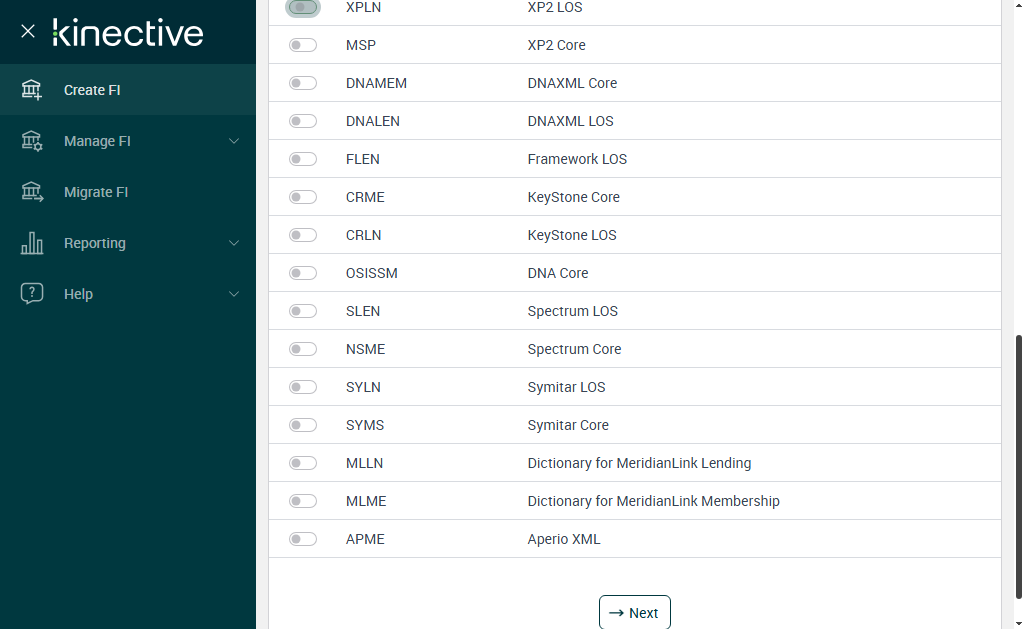Screen dimensions: 1024x629
Task: Click Dictionary for MeridianLink Membership text
Action: (653, 501)
